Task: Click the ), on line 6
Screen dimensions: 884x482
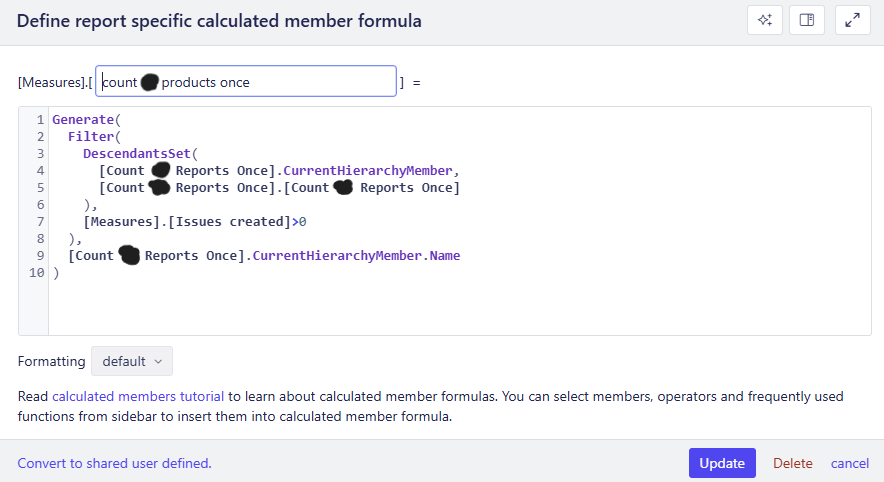Action: point(90,205)
